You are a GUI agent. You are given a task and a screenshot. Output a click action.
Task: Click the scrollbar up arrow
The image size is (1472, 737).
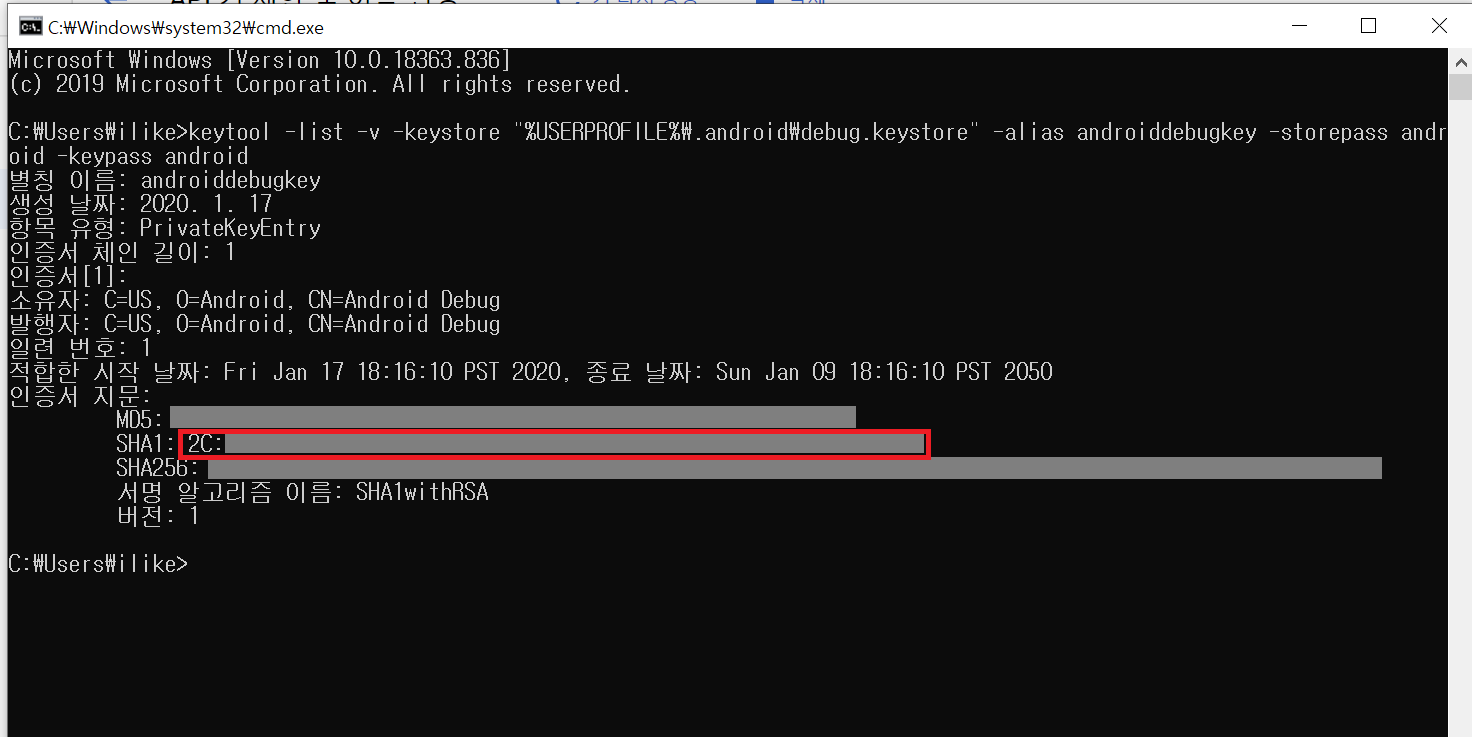tap(1459, 60)
